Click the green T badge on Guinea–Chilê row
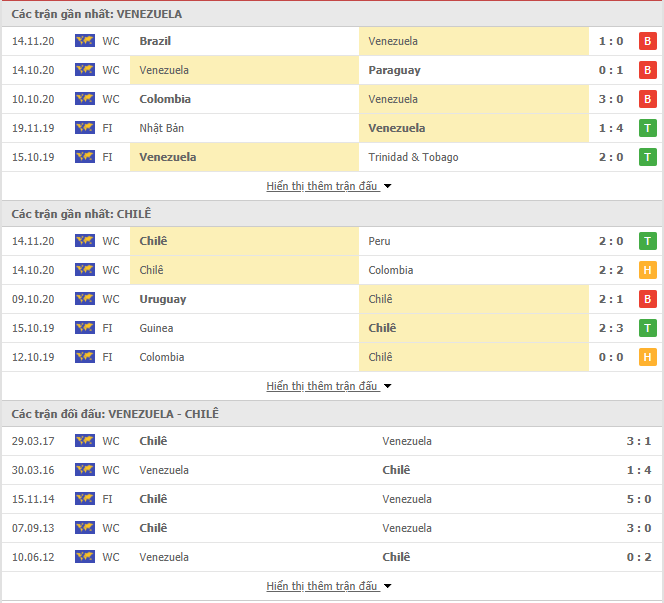This screenshot has width=664, height=603. point(647,328)
